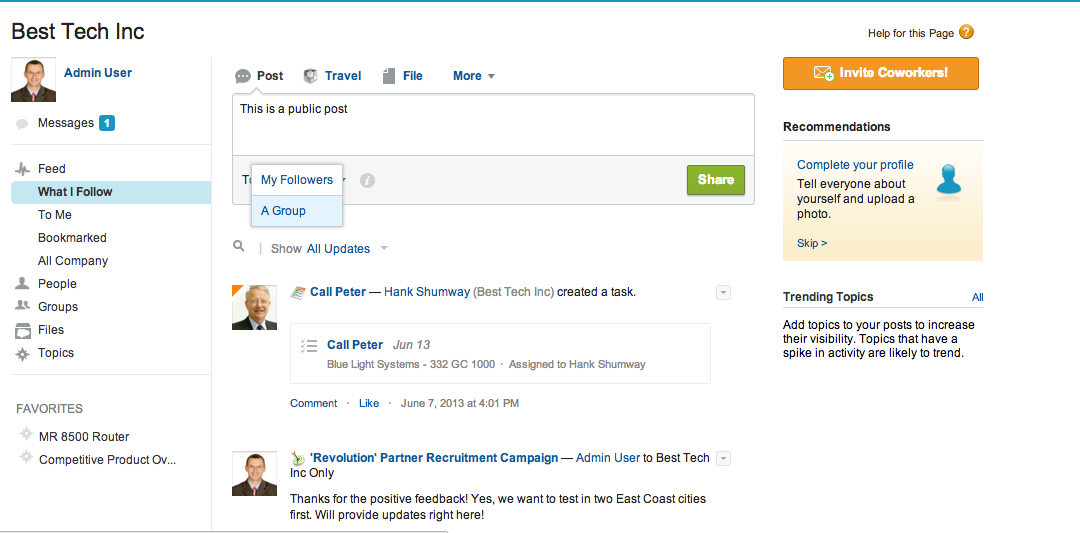
Task: Open the Topics sidebar section
Action: 56,353
